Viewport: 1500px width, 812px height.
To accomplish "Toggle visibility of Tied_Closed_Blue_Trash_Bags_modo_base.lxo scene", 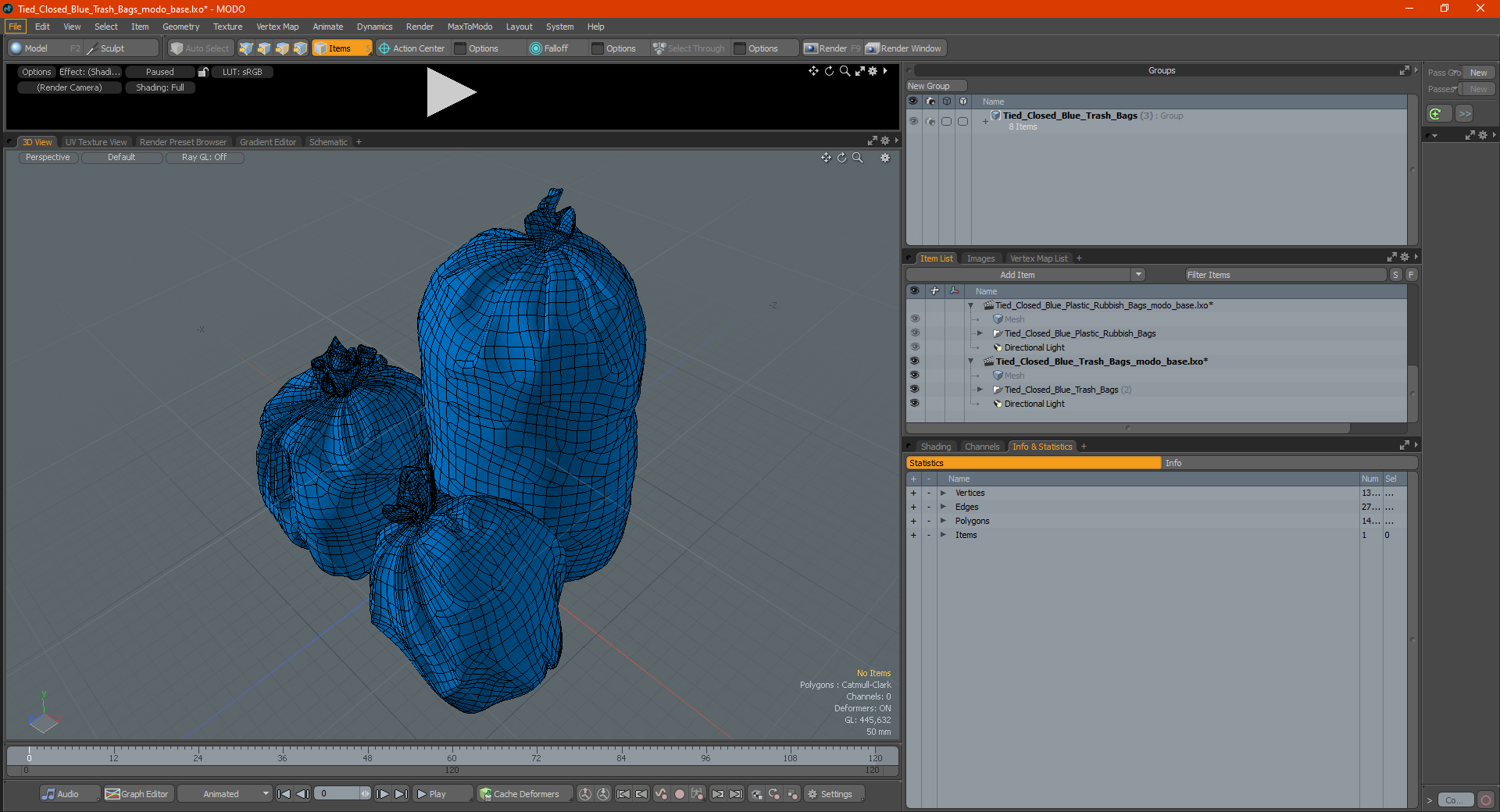I will pos(914,361).
